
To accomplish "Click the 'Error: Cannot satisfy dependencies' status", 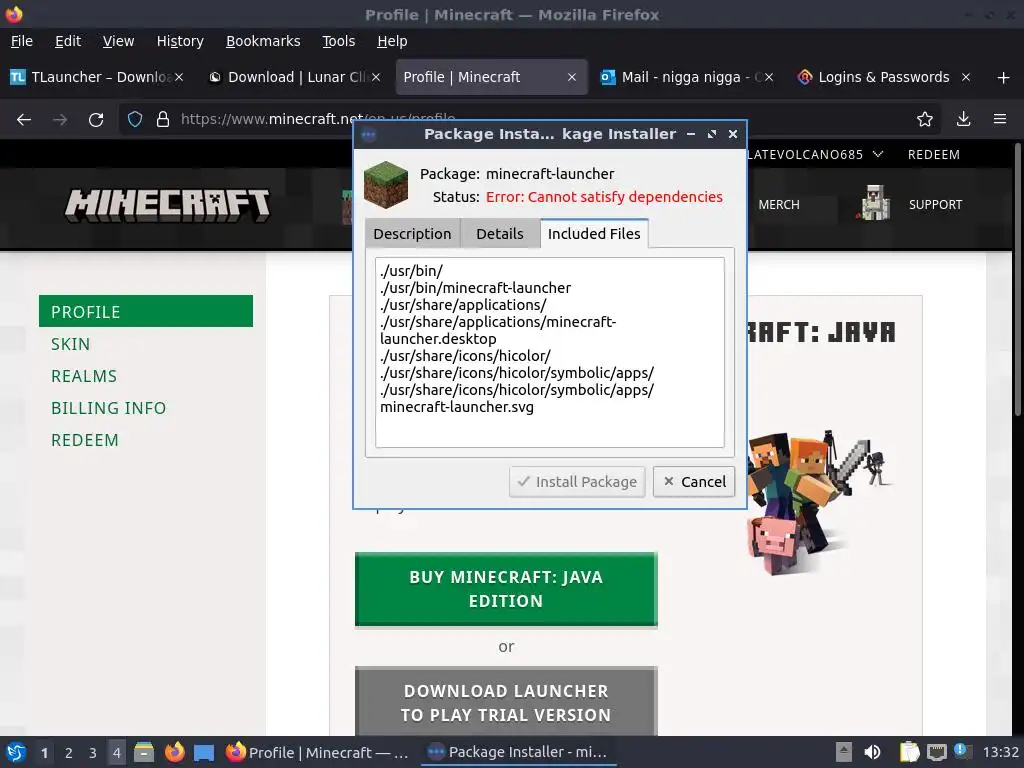I will [x=604, y=197].
